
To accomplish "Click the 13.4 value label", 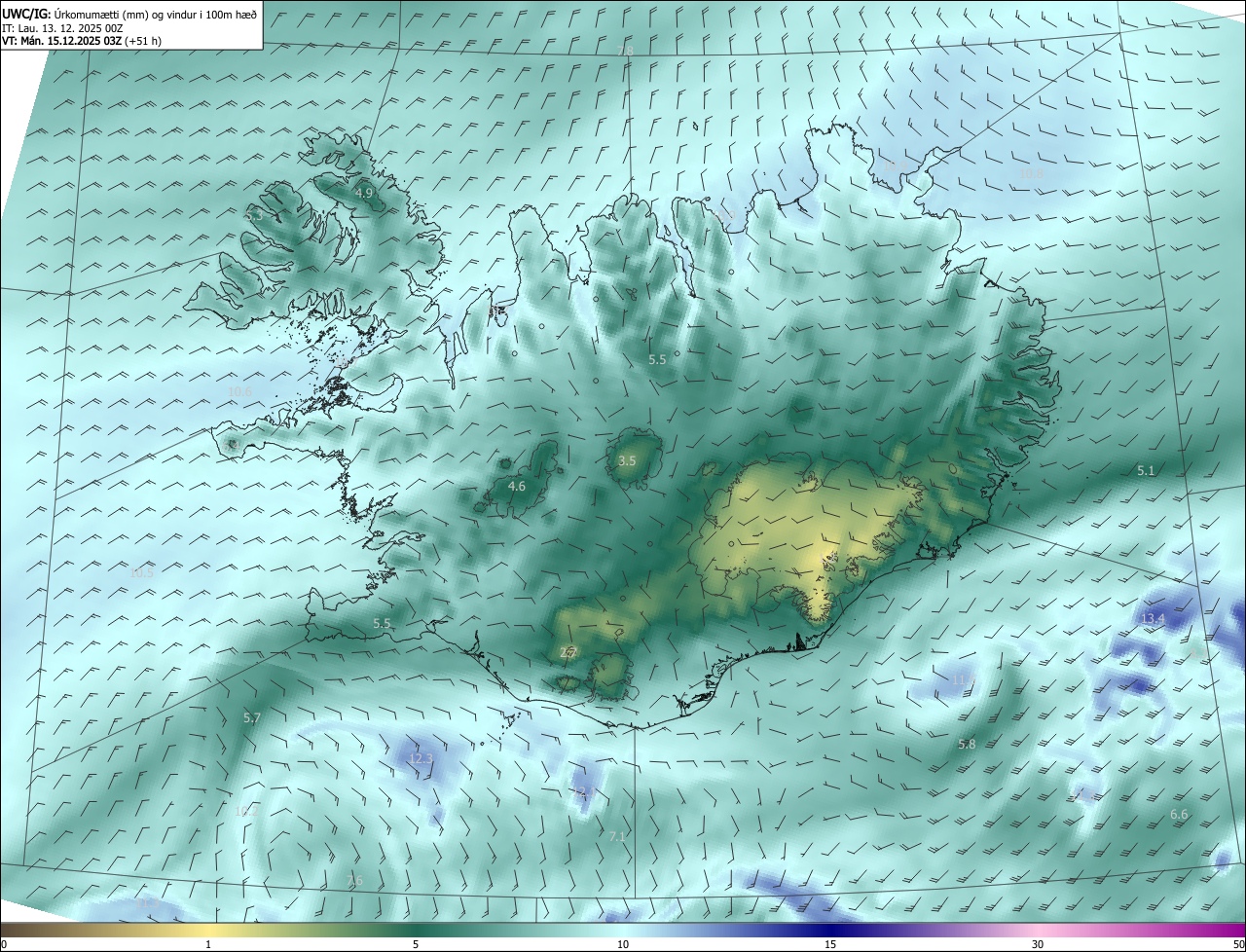I will click(x=1153, y=619).
